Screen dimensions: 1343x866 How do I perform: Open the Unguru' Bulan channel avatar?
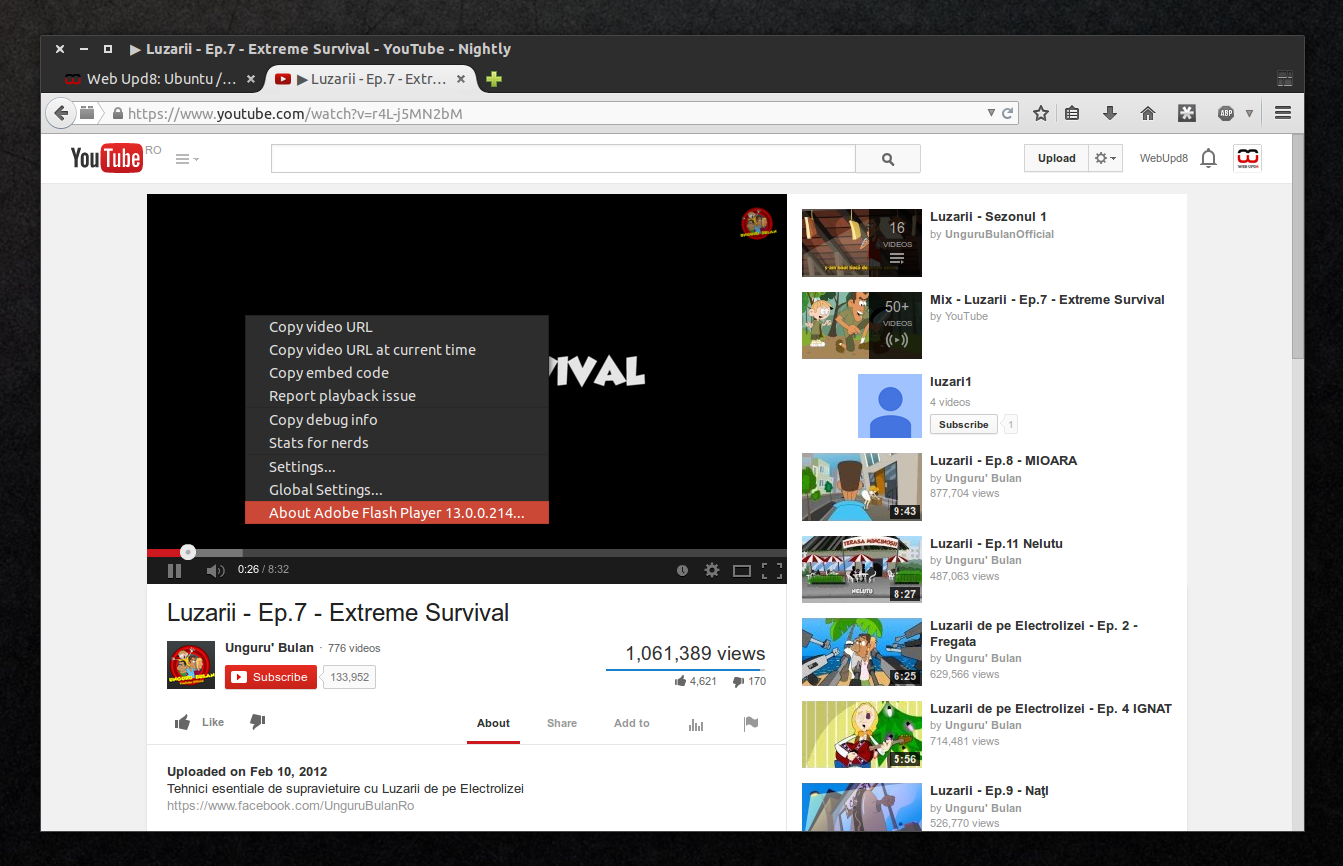point(191,665)
